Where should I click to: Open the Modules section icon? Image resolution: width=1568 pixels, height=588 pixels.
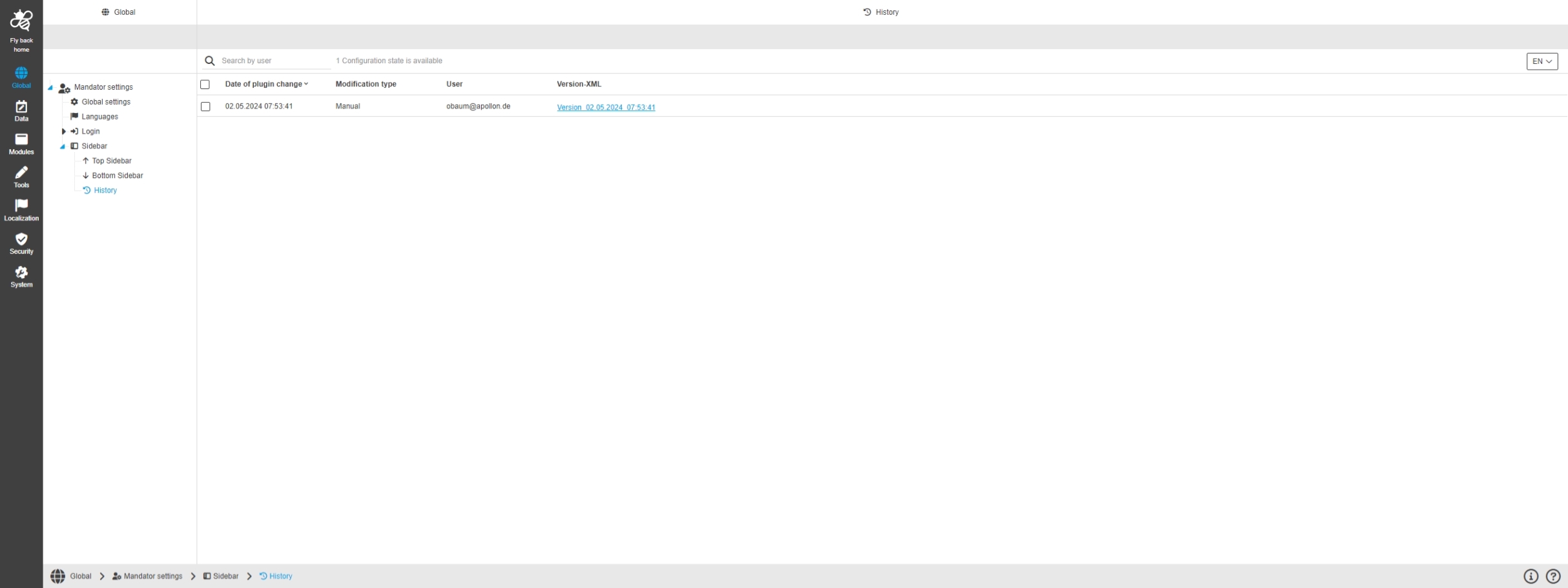tap(21, 139)
